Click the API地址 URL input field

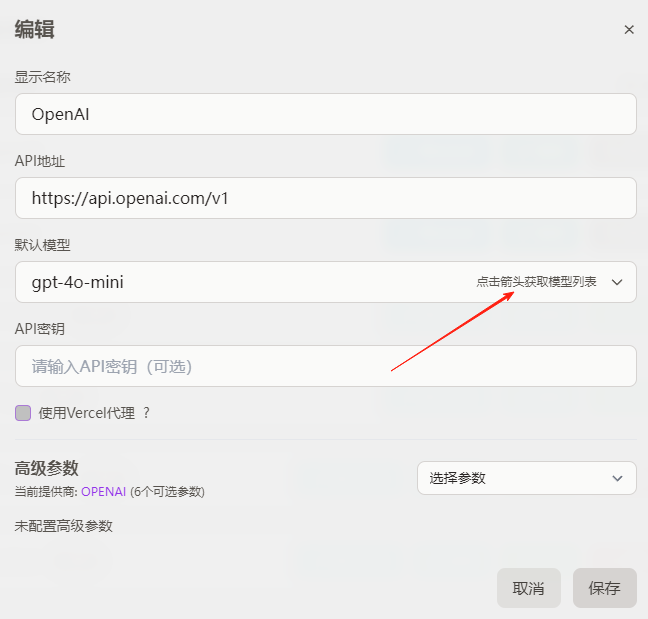326,198
